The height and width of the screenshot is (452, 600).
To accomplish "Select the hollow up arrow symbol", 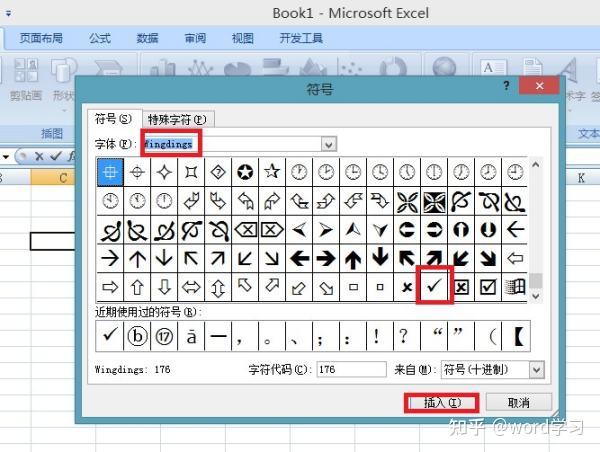I will pyautogui.click(x=137, y=287).
